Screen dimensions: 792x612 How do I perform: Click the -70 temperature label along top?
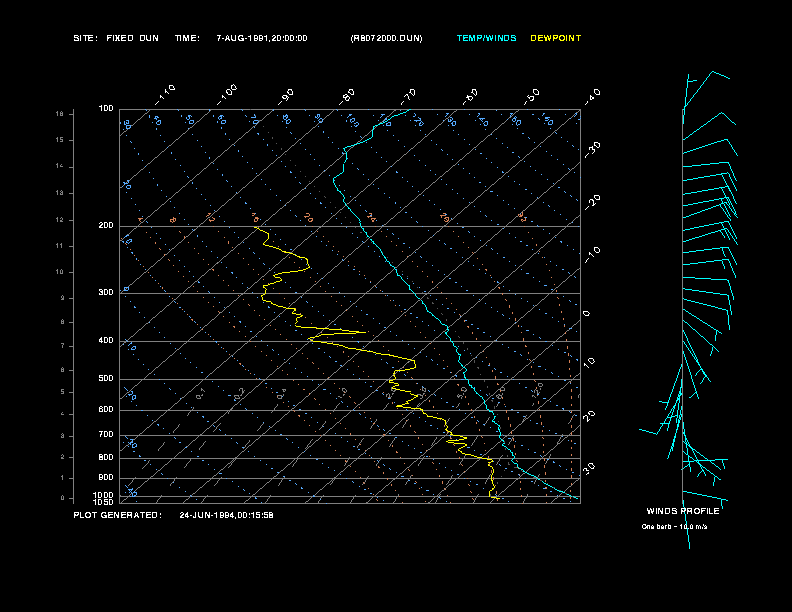coord(409,96)
